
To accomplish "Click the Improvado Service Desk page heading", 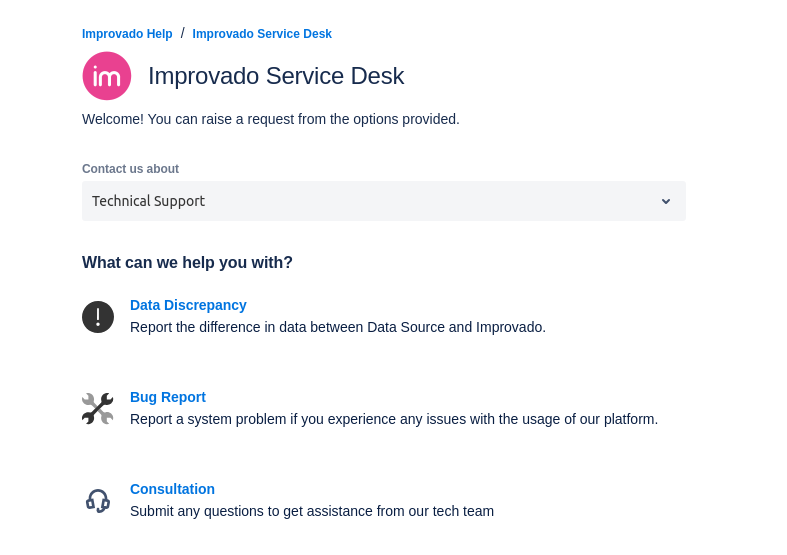I will pyautogui.click(x=276, y=76).
